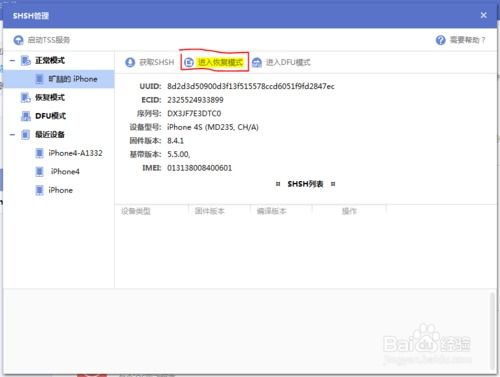The width and height of the screenshot is (500, 377).
Task: Click the 恢复模式 tree icon
Action: click(26, 98)
